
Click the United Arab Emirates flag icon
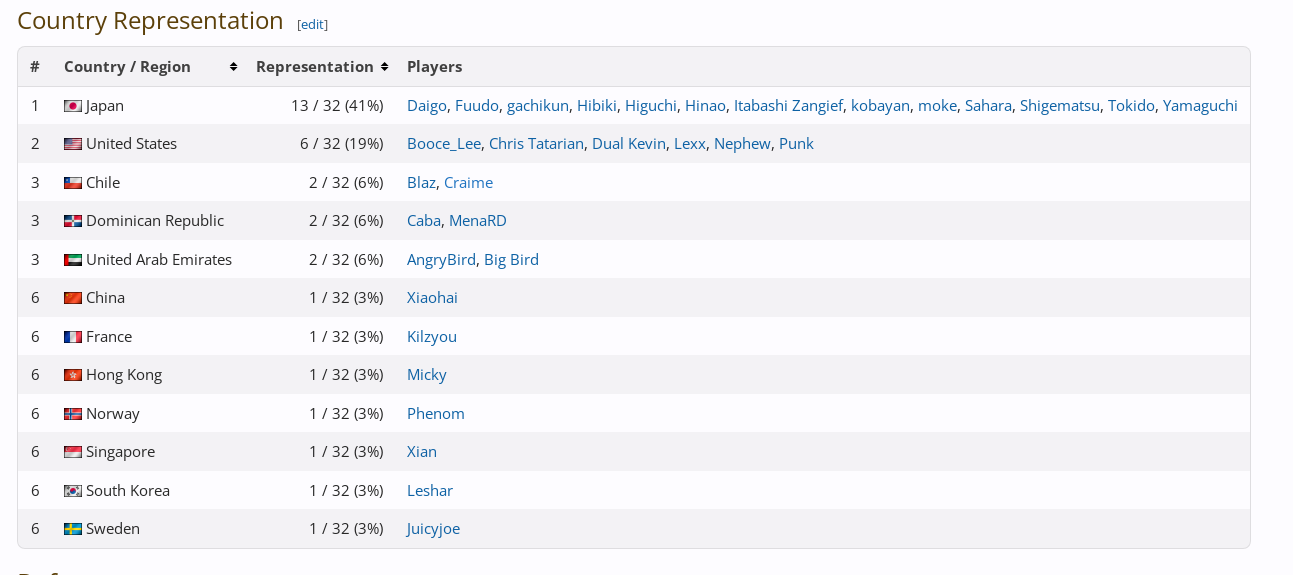coord(73,260)
